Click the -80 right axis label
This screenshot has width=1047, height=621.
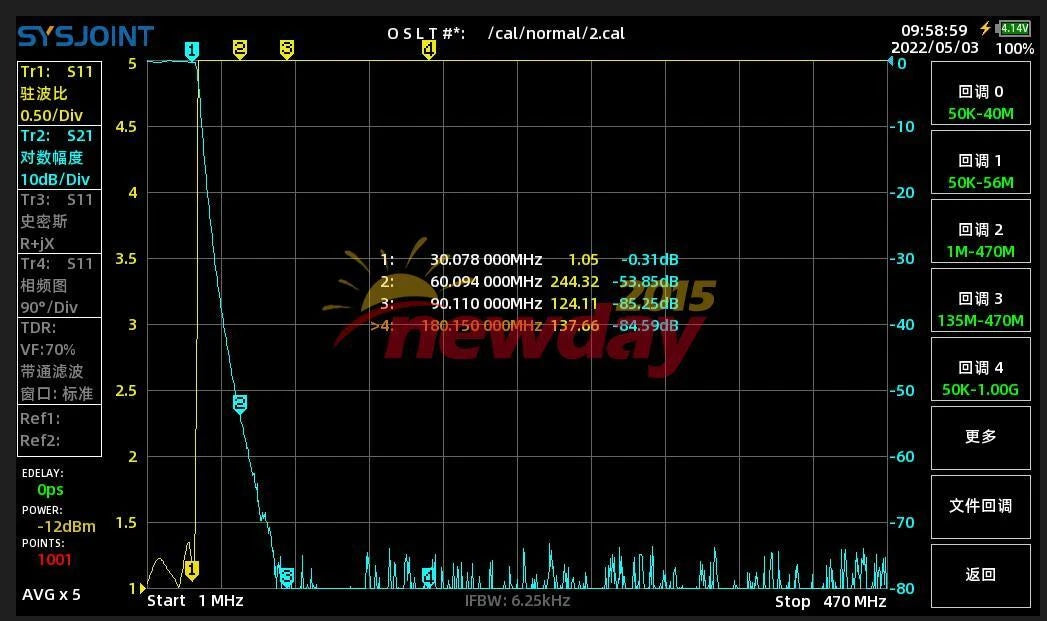pos(902,589)
